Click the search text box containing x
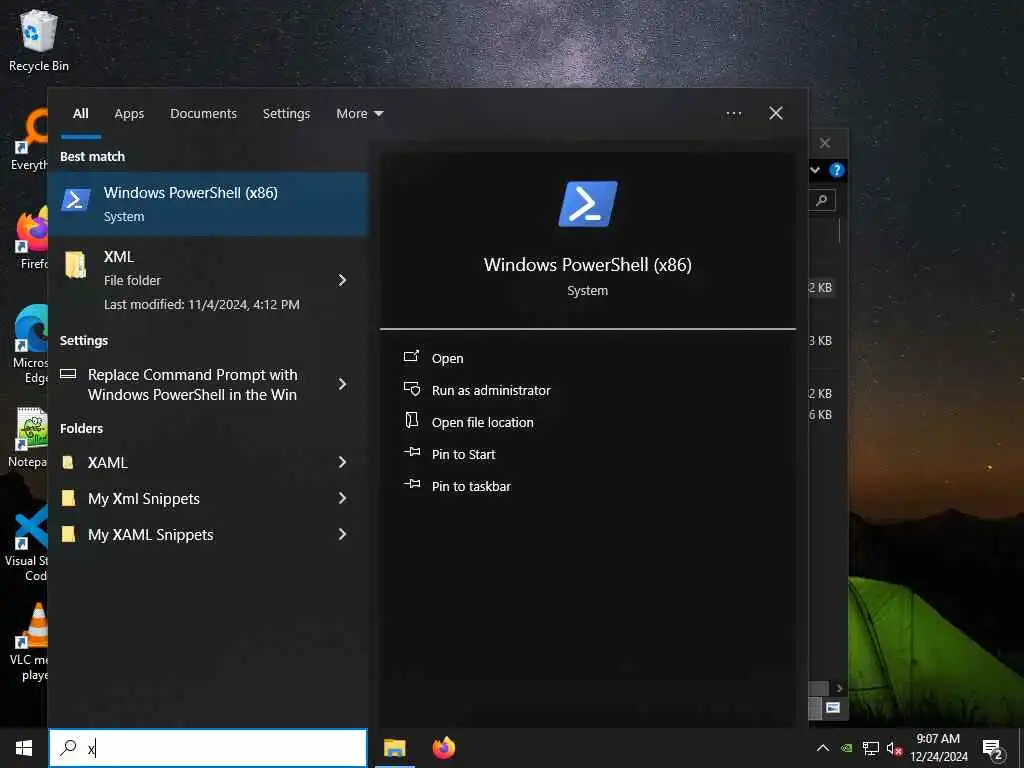 pyautogui.click(x=208, y=748)
